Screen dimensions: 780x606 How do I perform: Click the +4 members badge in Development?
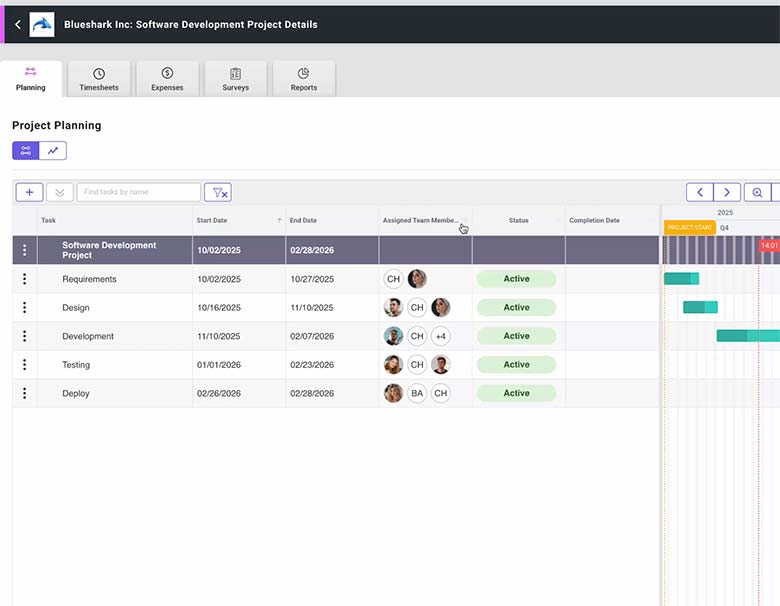[x=441, y=336]
